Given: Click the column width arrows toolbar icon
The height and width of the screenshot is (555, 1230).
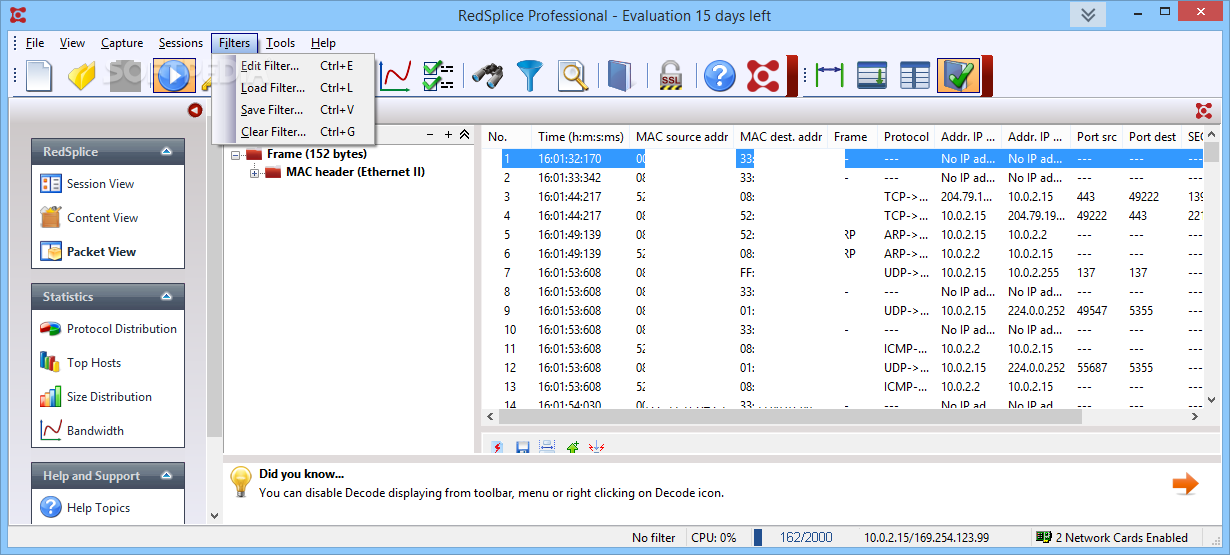Looking at the screenshot, I should click(x=830, y=76).
